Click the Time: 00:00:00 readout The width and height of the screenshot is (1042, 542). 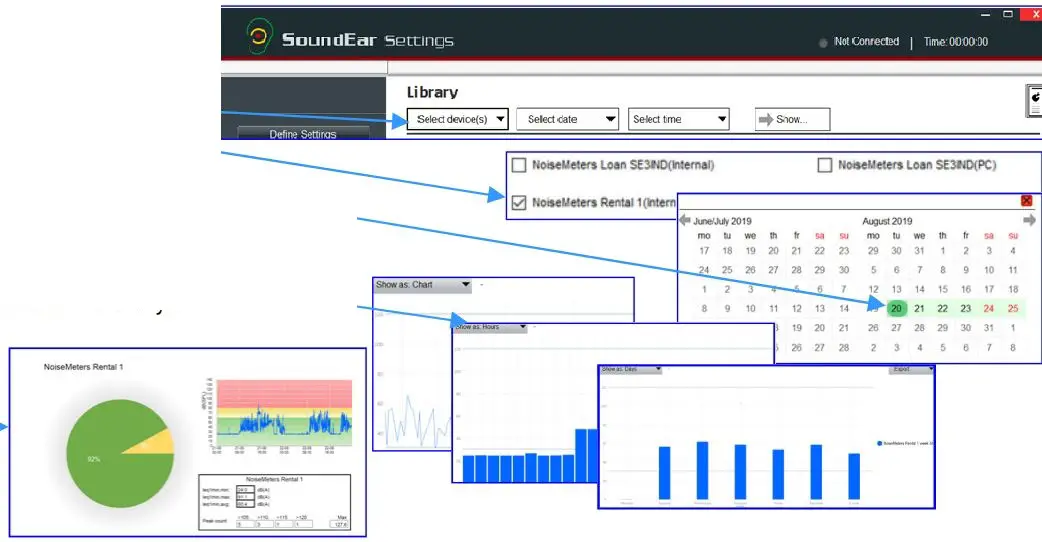956,42
